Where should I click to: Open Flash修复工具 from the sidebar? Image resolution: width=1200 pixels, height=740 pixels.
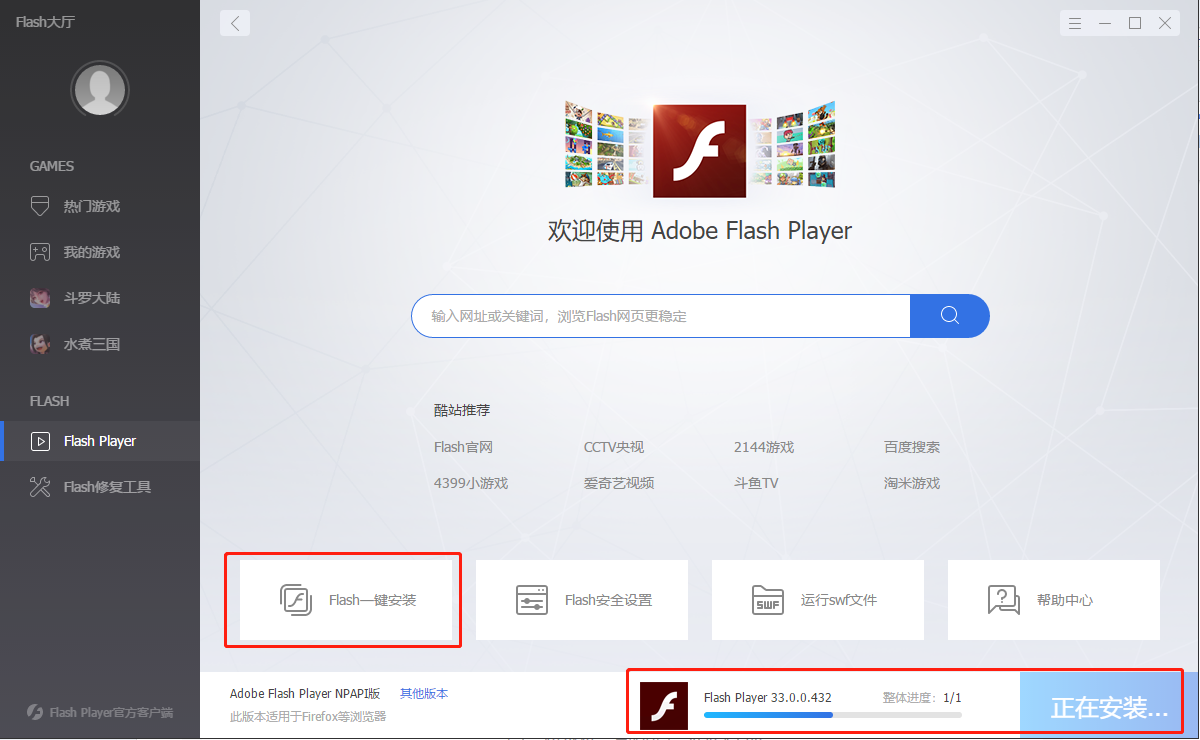tap(106, 487)
